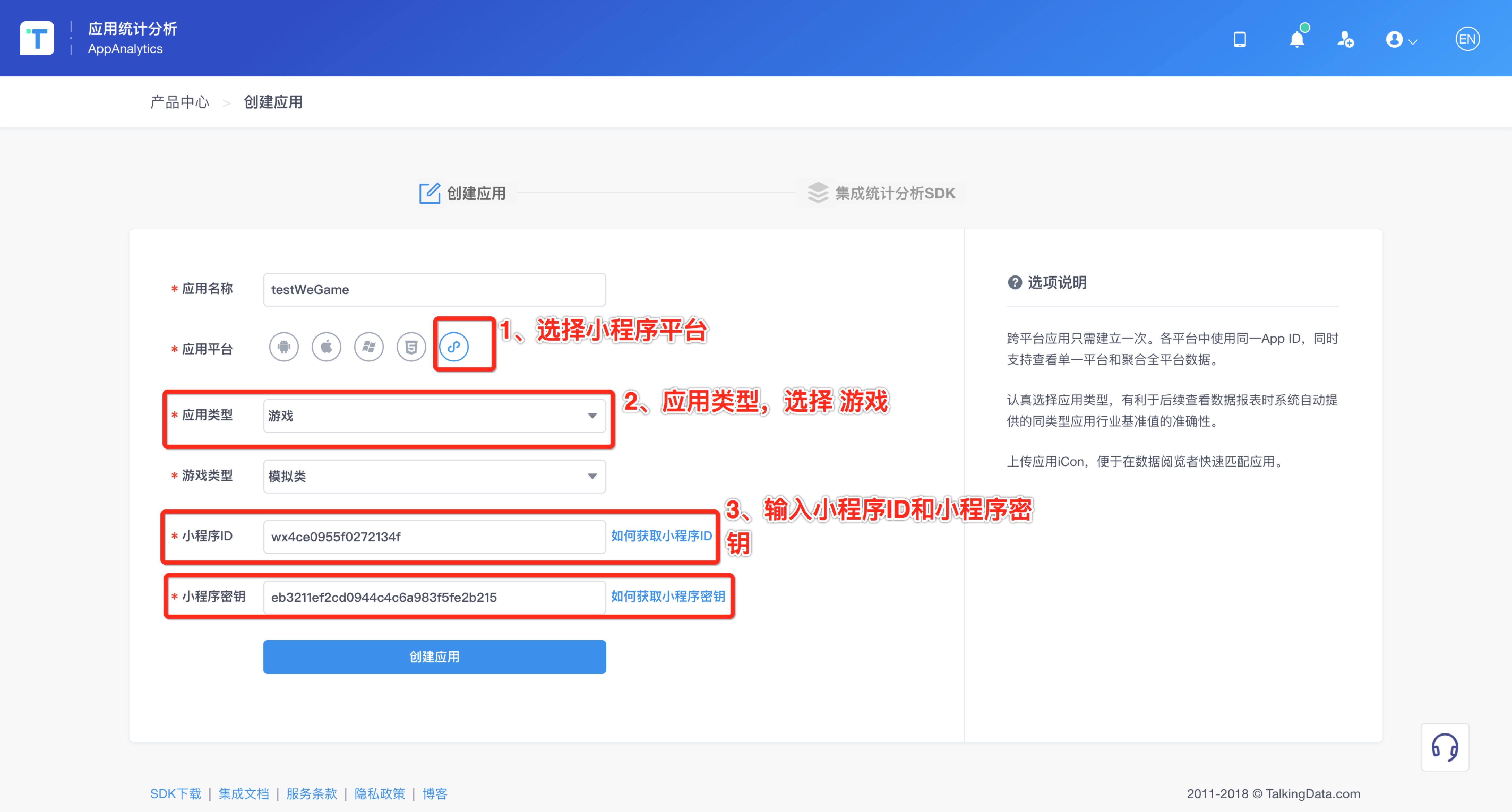Click the 集成统计分析SDK layers icon

click(x=818, y=193)
